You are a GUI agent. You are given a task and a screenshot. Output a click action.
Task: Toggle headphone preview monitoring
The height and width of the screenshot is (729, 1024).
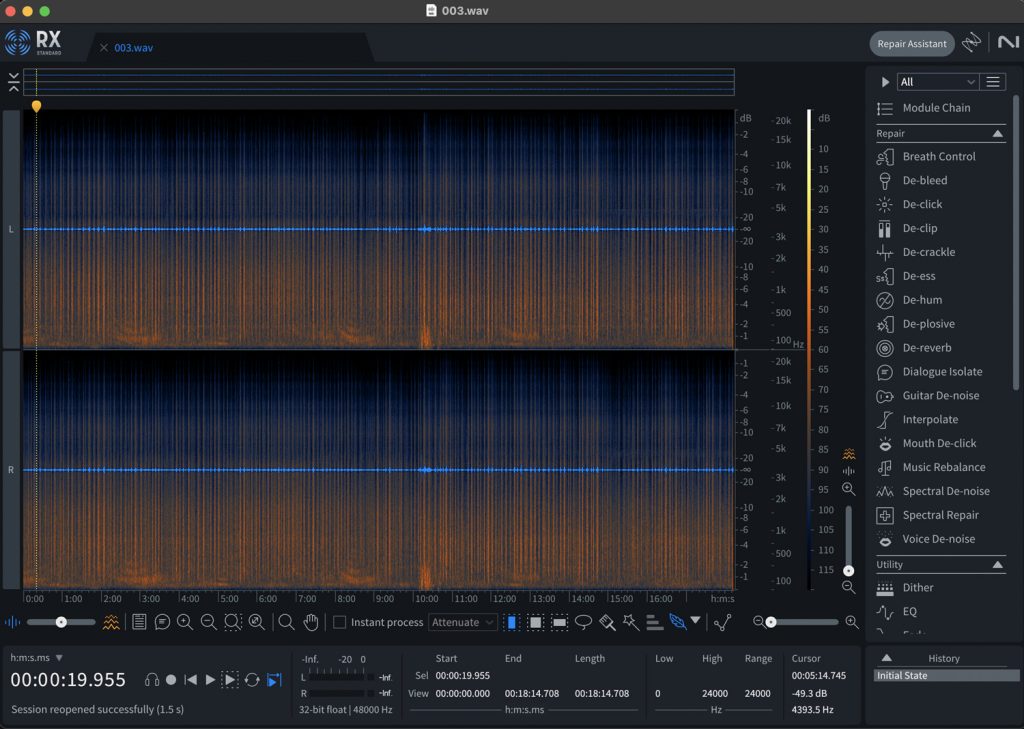(152, 679)
